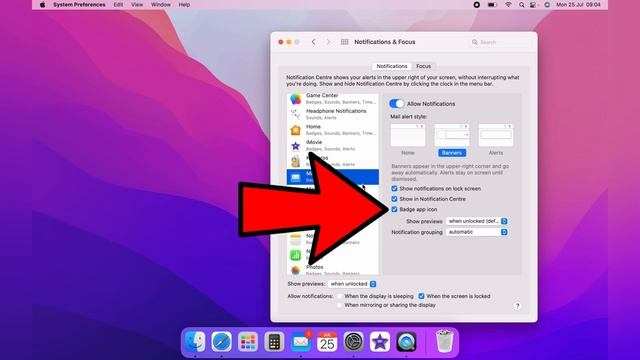Choose Banners as Mail alert style

coord(452,140)
